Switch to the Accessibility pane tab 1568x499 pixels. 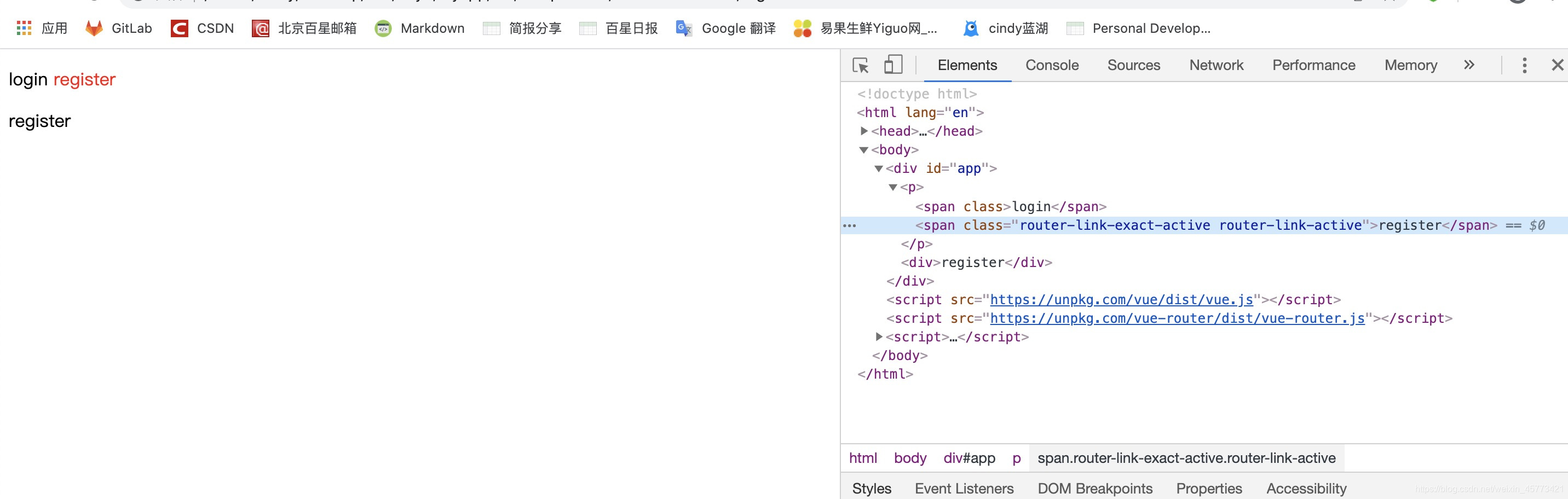tap(1306, 488)
